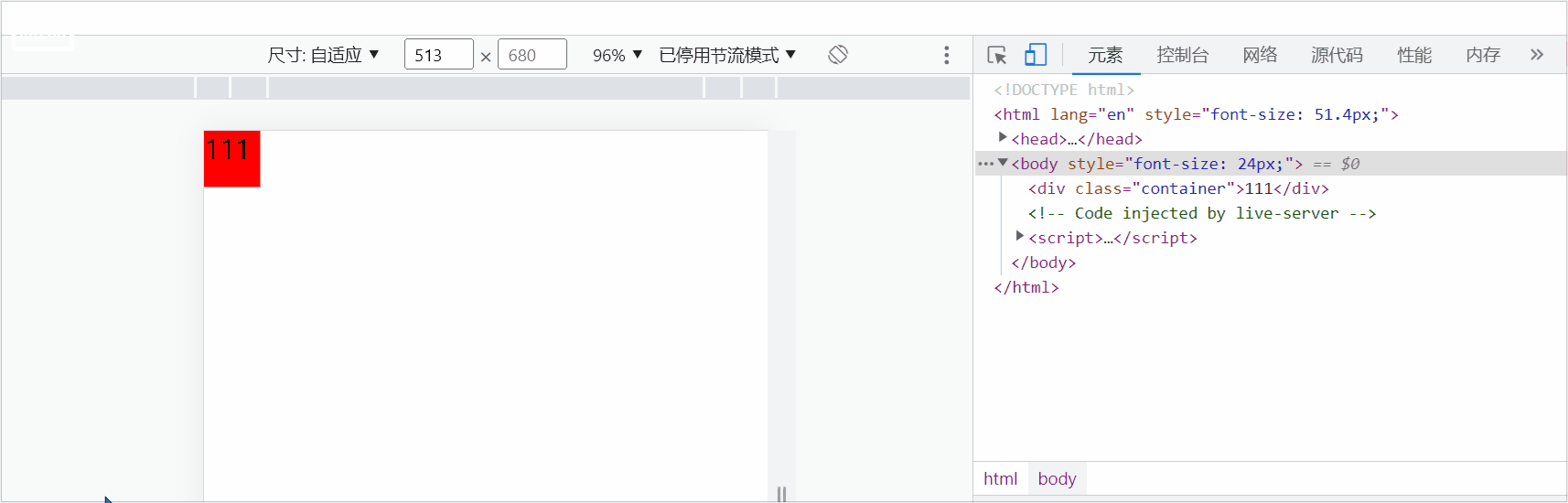The width and height of the screenshot is (1568, 503).
Task: Switch to the 控制台 tab
Action: click(1183, 55)
